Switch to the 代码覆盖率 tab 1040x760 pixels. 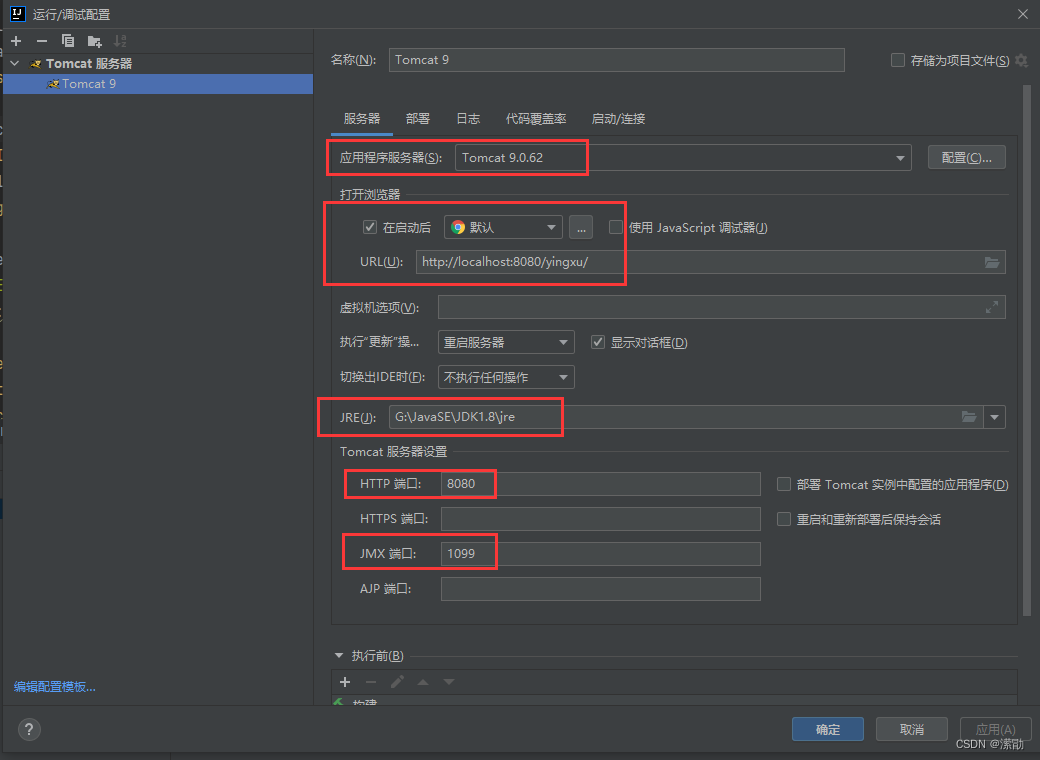click(x=536, y=119)
